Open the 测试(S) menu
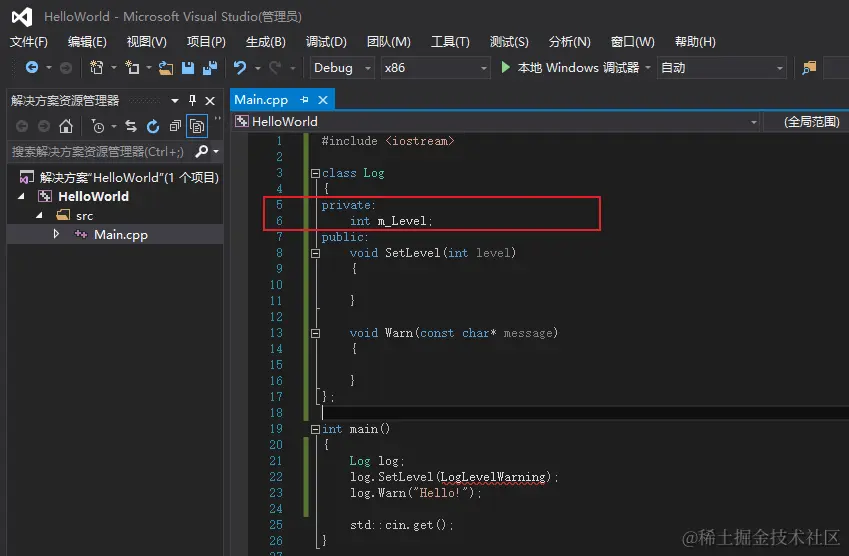 (509, 42)
